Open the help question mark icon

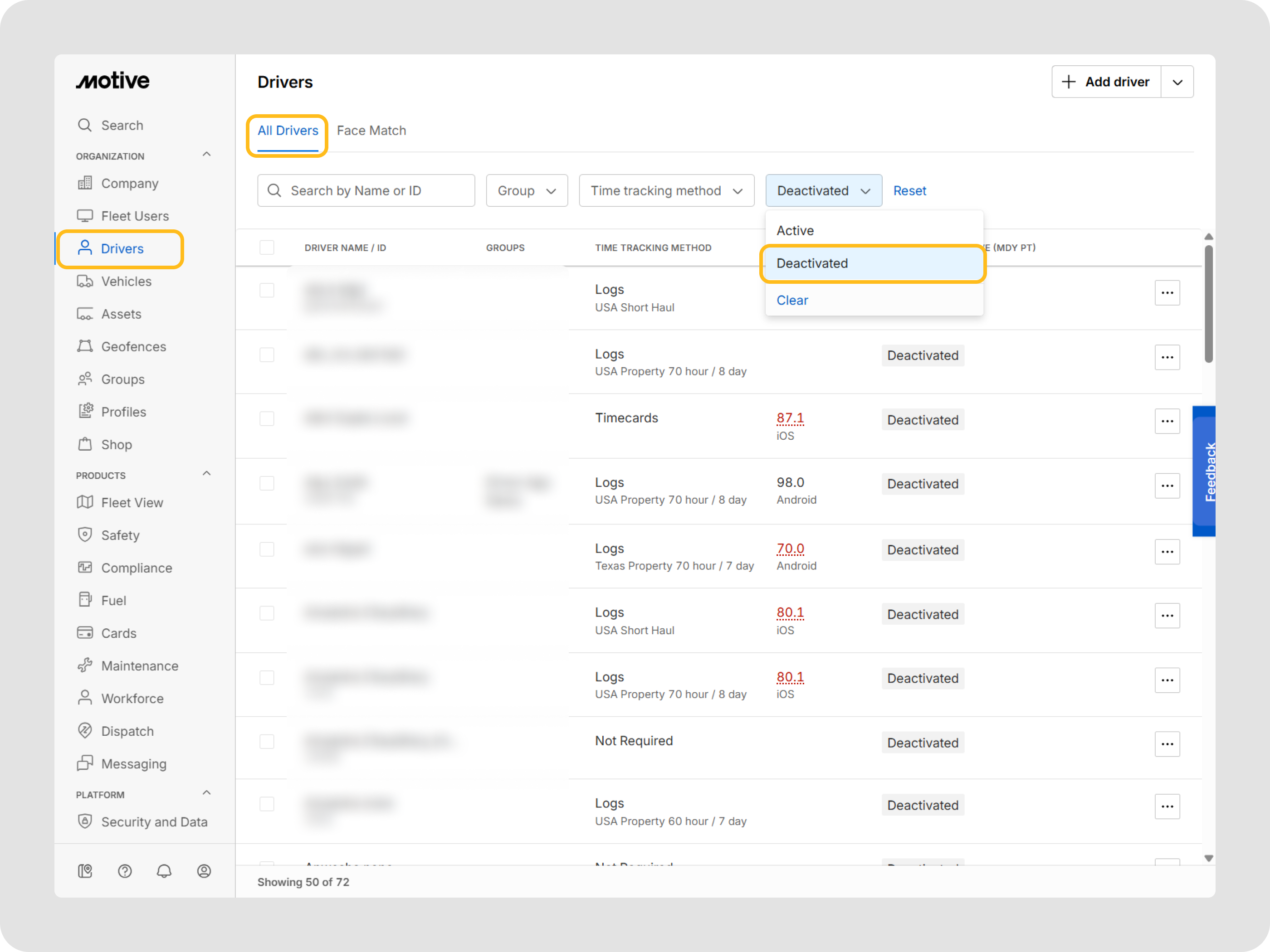(x=125, y=871)
